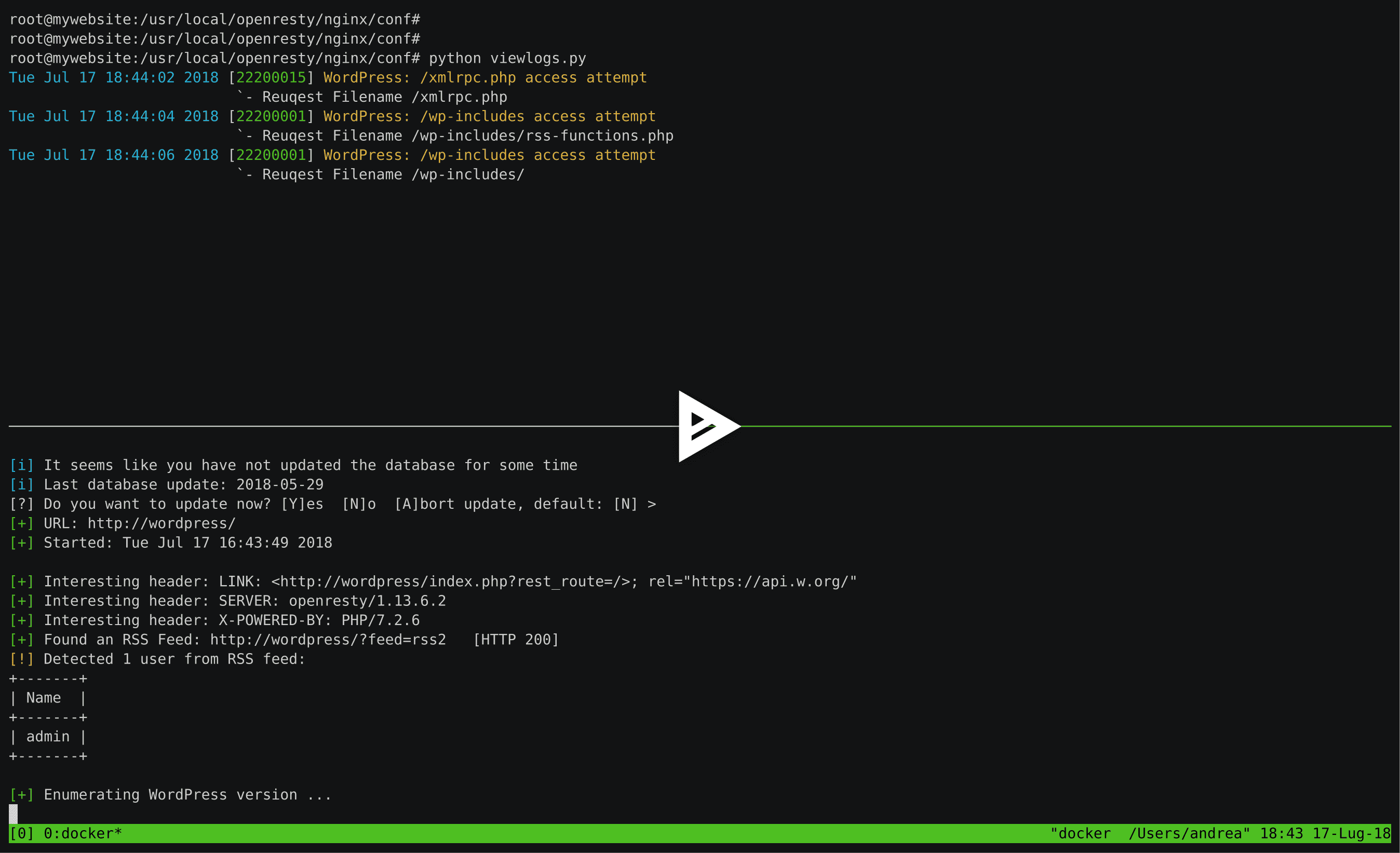This screenshot has height=853, width=1400.
Task: Click the tmux clock 18:43
Action: click(x=1281, y=833)
